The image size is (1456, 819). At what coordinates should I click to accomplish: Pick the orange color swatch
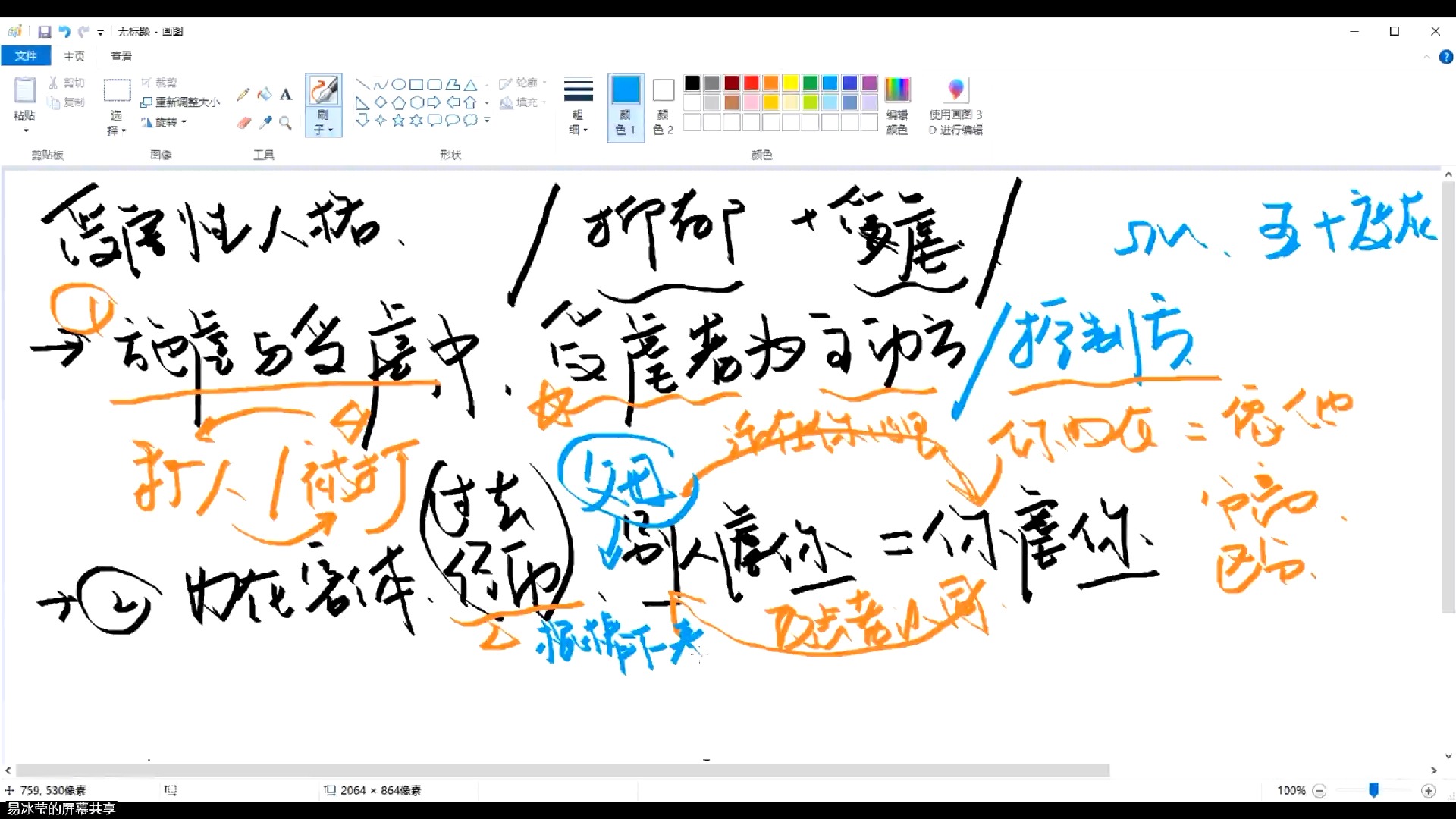coord(771,83)
